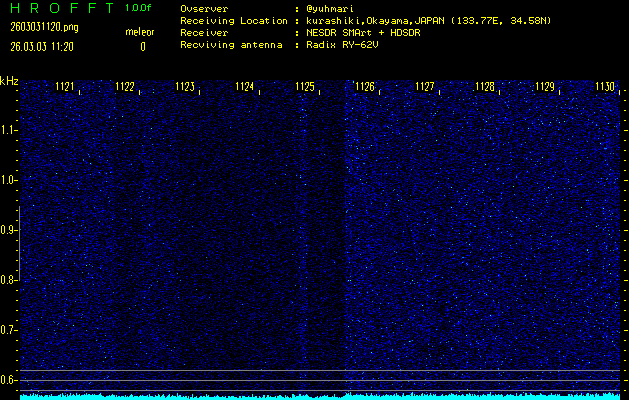This screenshot has width=629, height=400.
Task: Click the cyan noise level strip at bottom
Action: point(320,397)
